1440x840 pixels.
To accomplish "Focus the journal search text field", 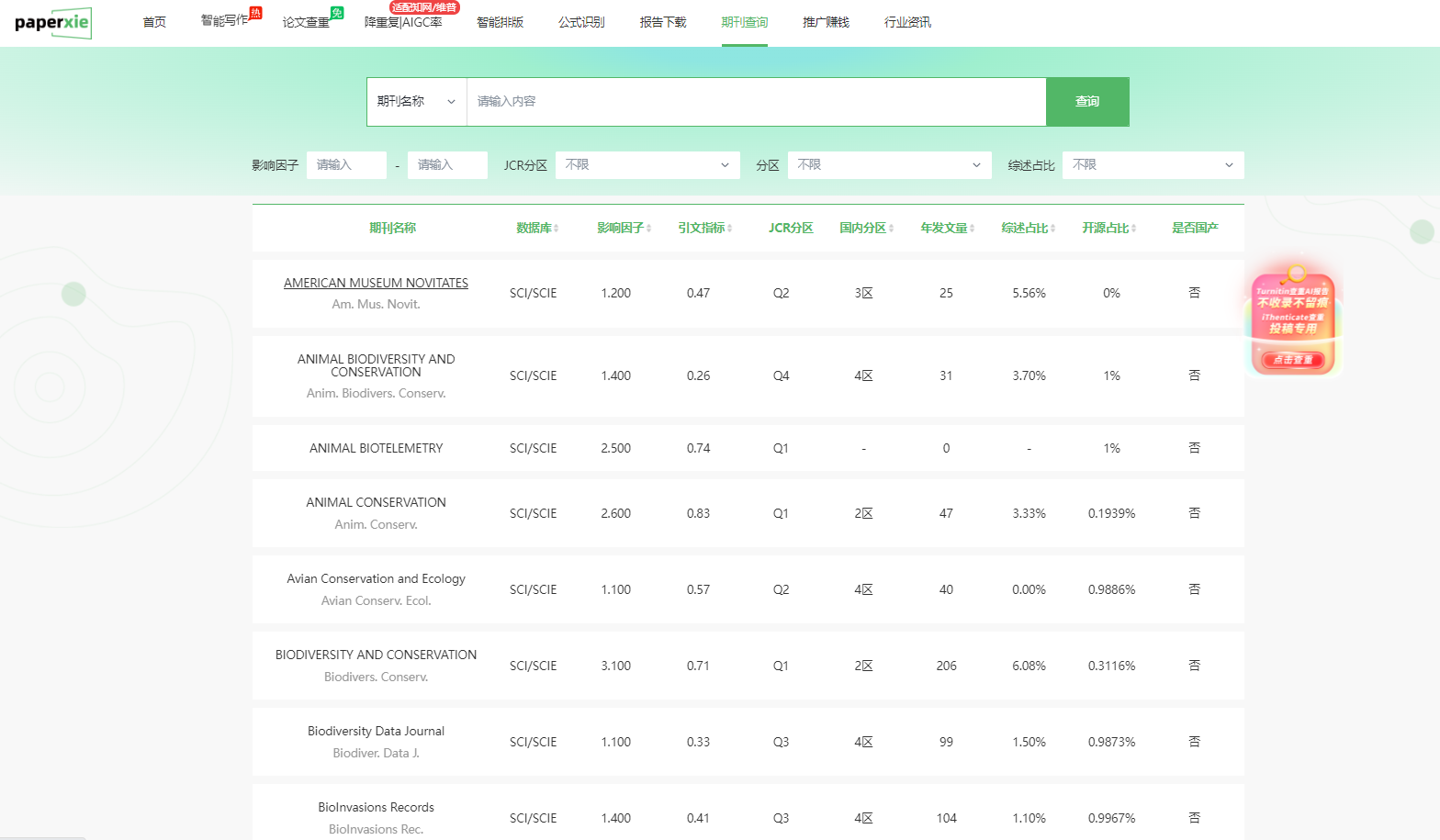I will click(x=756, y=102).
